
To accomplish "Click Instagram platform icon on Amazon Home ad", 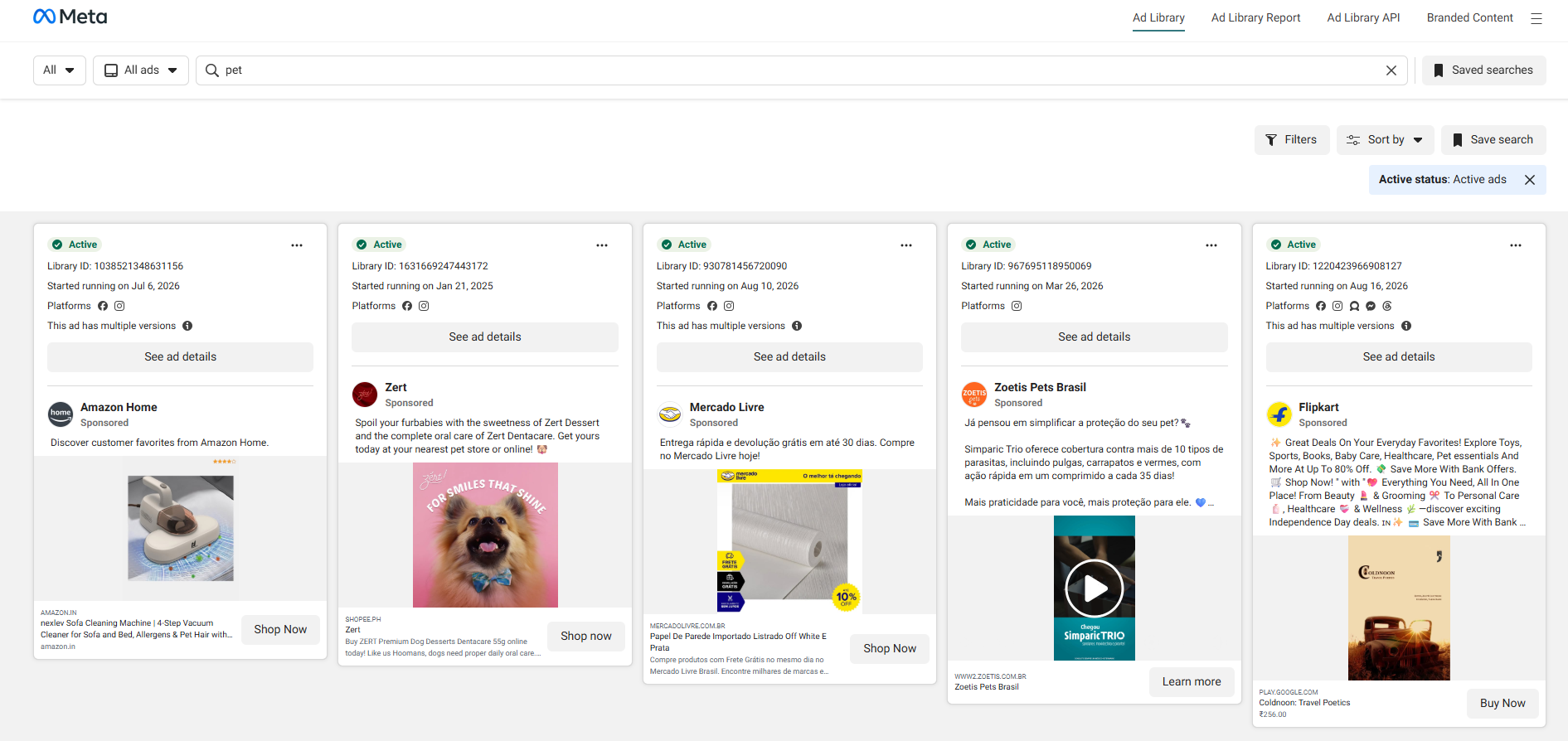I will click(x=119, y=306).
